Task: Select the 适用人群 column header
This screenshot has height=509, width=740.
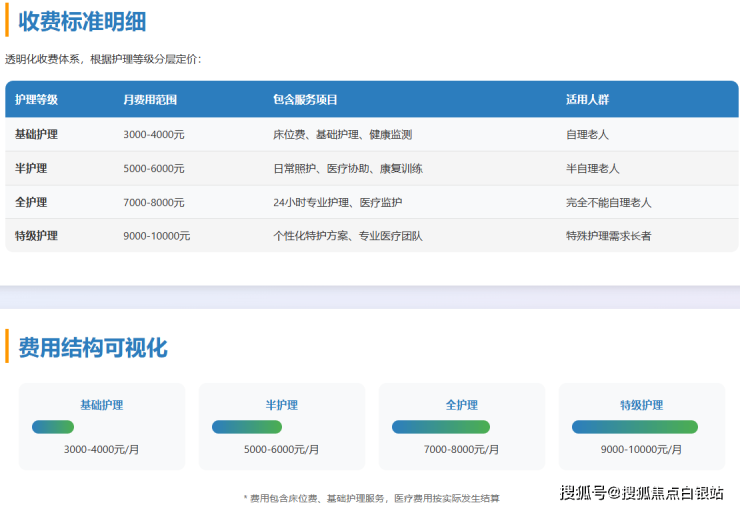Action: point(587,100)
